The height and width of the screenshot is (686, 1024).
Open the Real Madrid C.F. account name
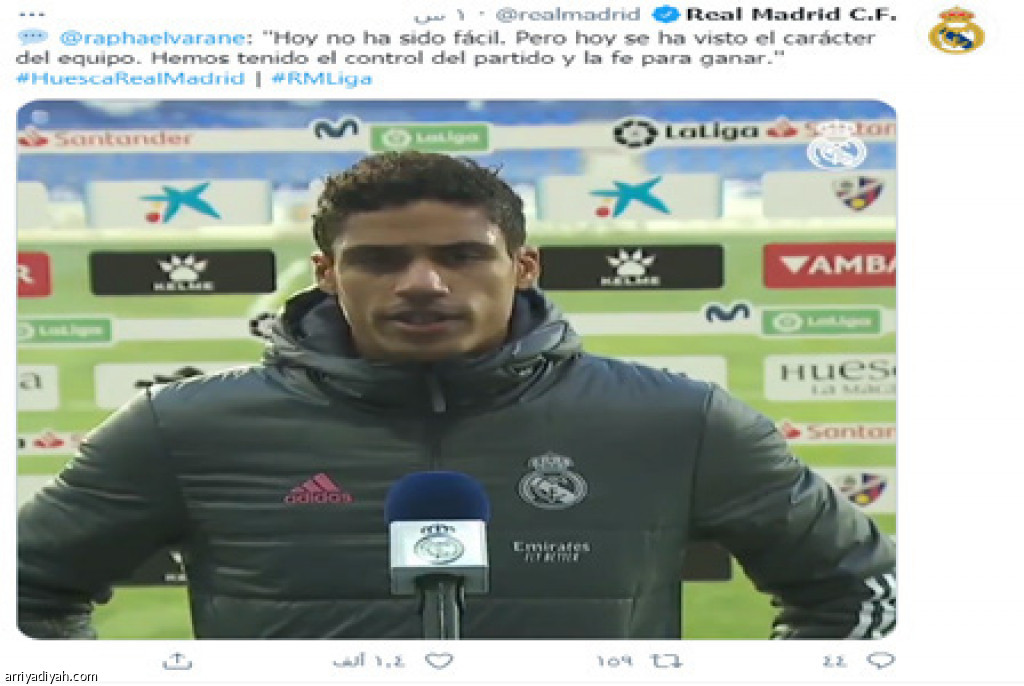pos(790,14)
